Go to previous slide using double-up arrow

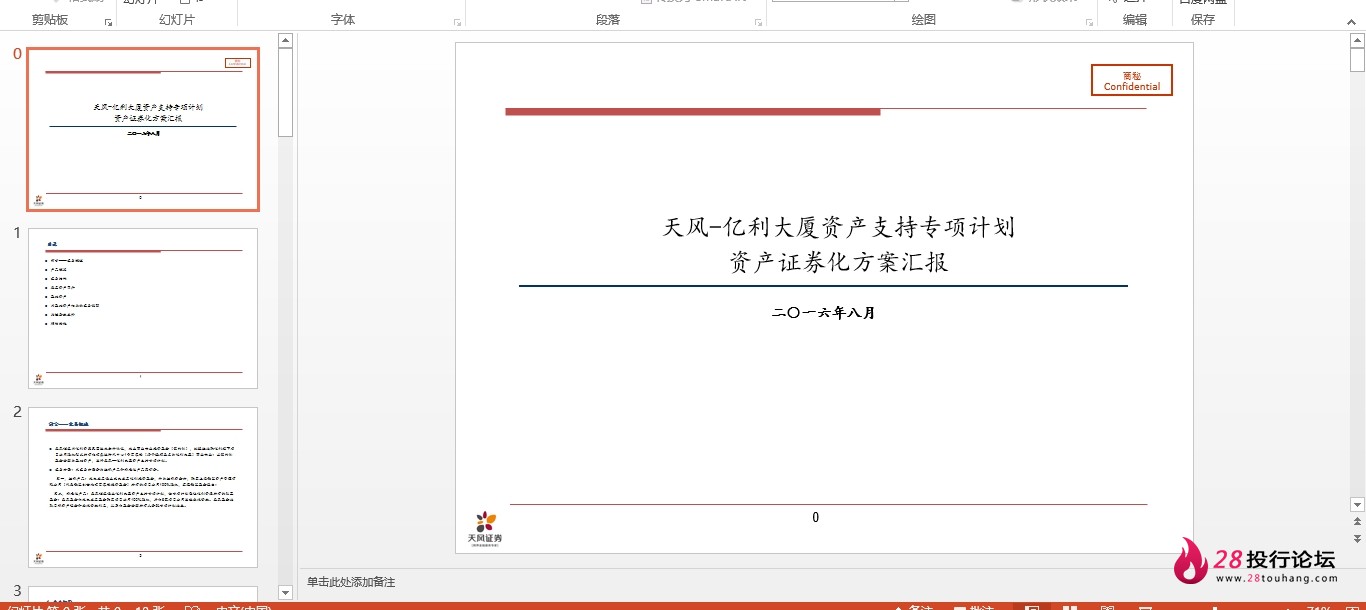[1357, 521]
